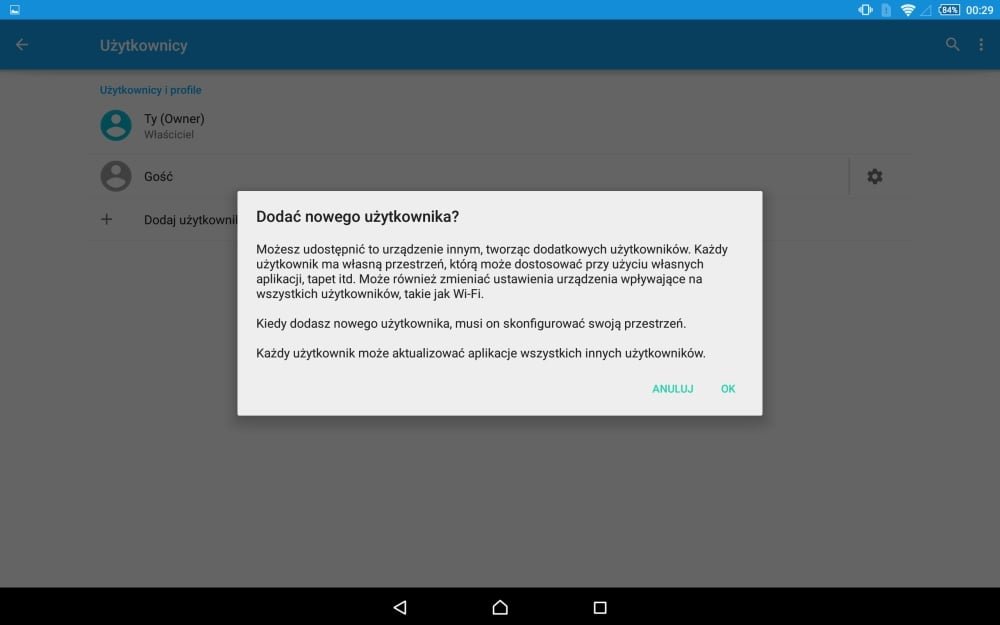This screenshot has width=1000, height=625.
Task: Confirm adding the new user with OK
Action: (x=728, y=388)
